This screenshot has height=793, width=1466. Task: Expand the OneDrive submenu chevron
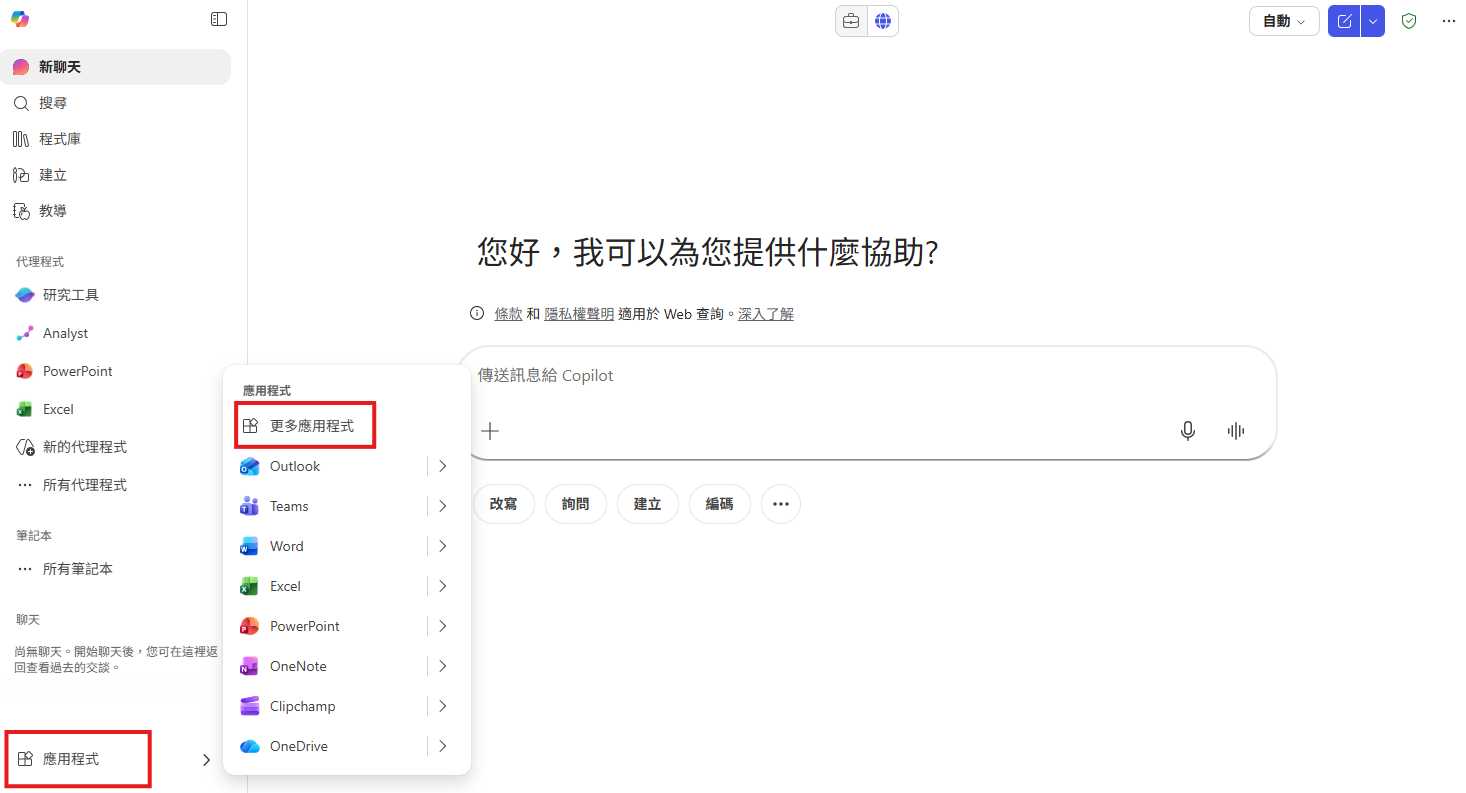[442, 746]
